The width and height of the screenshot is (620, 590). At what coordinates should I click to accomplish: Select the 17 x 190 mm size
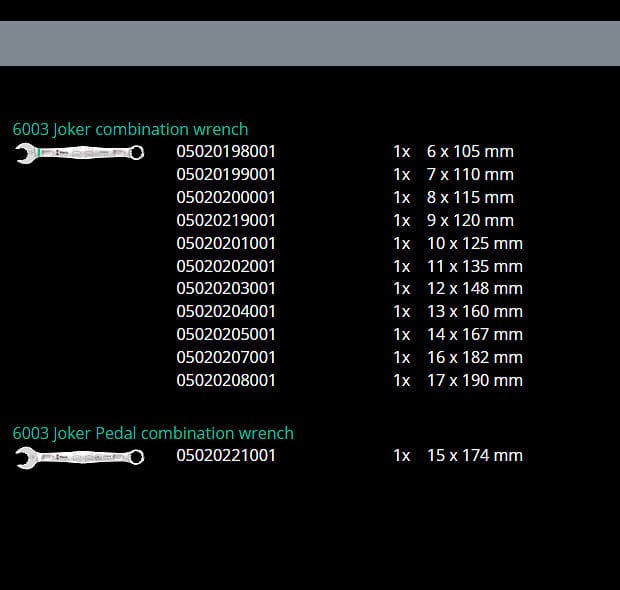coord(474,380)
